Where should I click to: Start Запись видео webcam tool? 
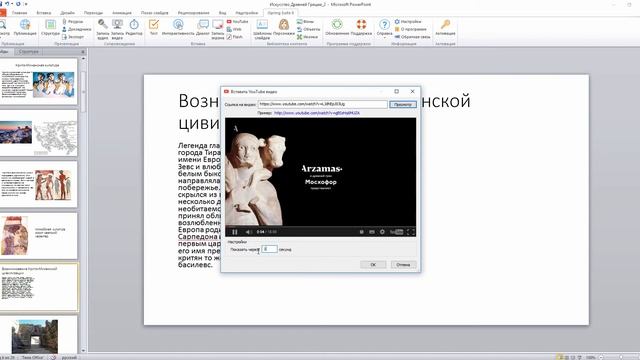pyautogui.click(x=117, y=29)
